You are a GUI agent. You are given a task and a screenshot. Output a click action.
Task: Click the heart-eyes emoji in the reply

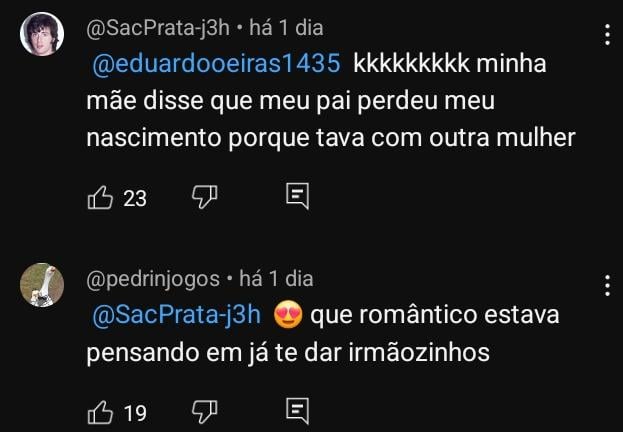[287, 316]
